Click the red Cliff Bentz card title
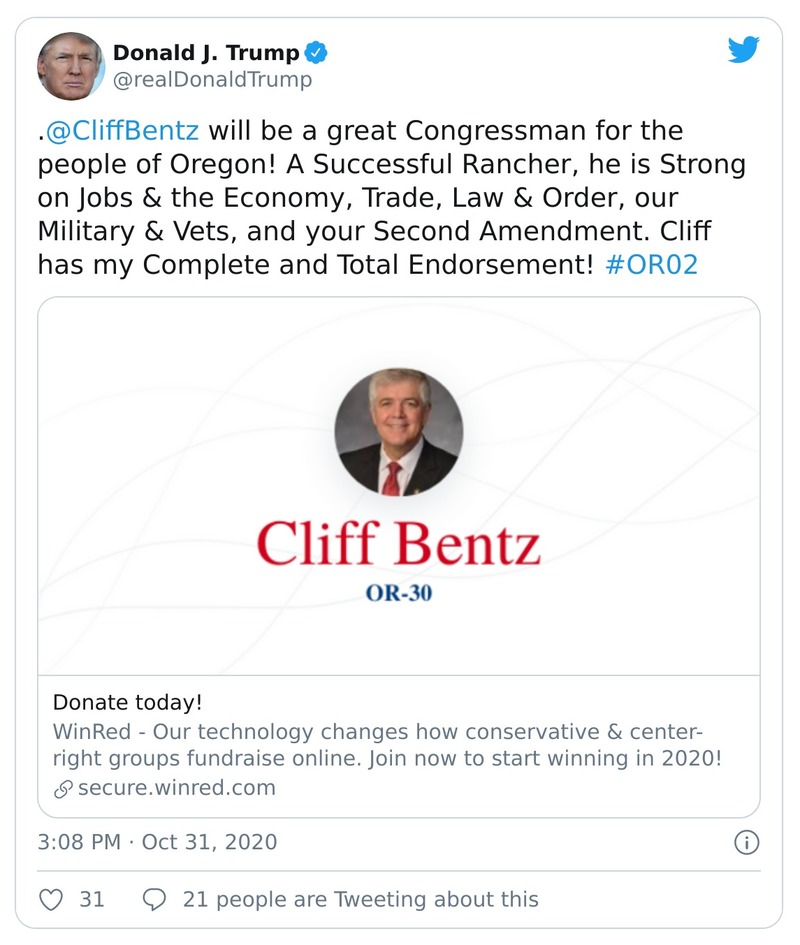Image resolution: width=800 pixels, height=945 pixels. pyautogui.click(x=398, y=544)
